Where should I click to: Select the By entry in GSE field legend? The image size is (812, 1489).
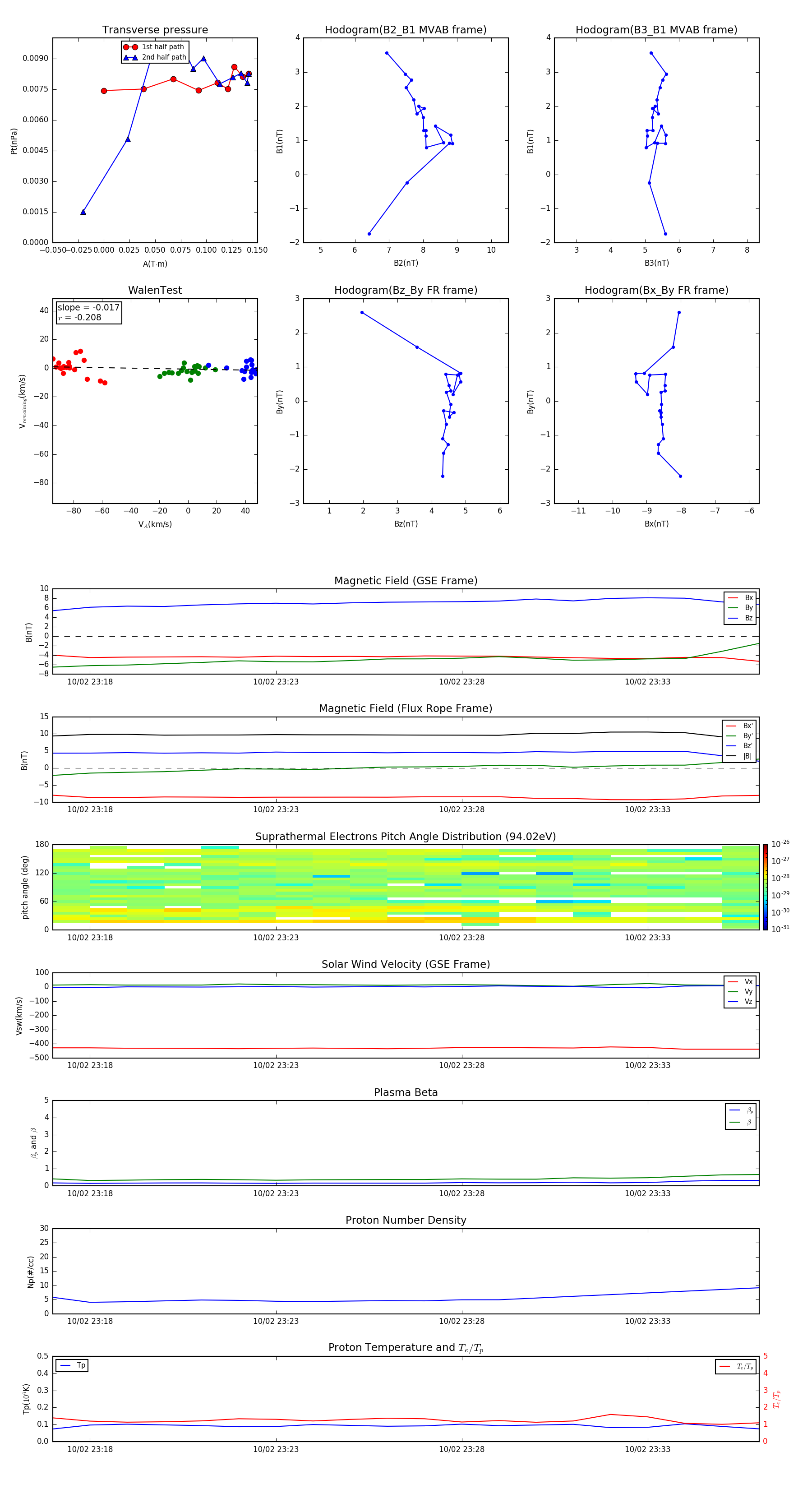(x=740, y=608)
